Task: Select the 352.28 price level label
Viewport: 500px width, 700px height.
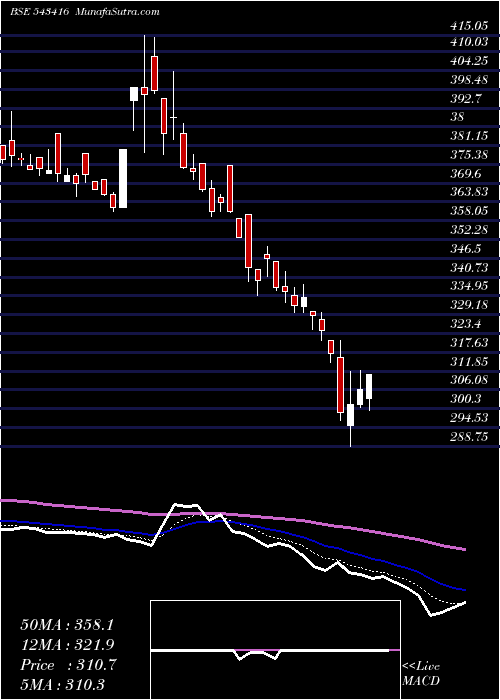Action: [x=470, y=230]
